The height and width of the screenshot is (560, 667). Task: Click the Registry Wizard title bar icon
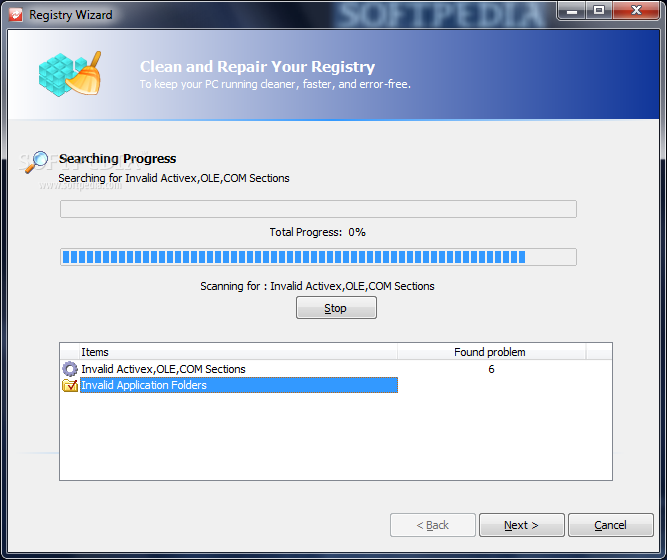tap(16, 15)
